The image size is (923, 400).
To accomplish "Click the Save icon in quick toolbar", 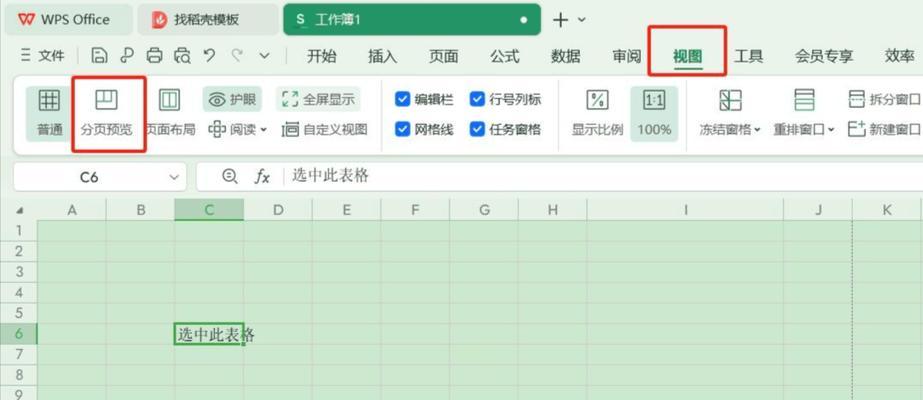I will [99, 56].
